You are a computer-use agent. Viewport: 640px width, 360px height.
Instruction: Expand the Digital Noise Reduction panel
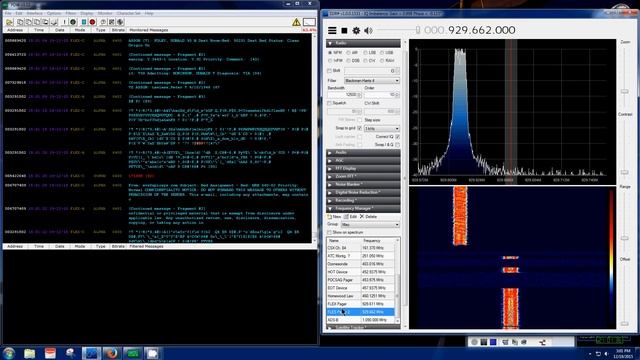[363, 193]
